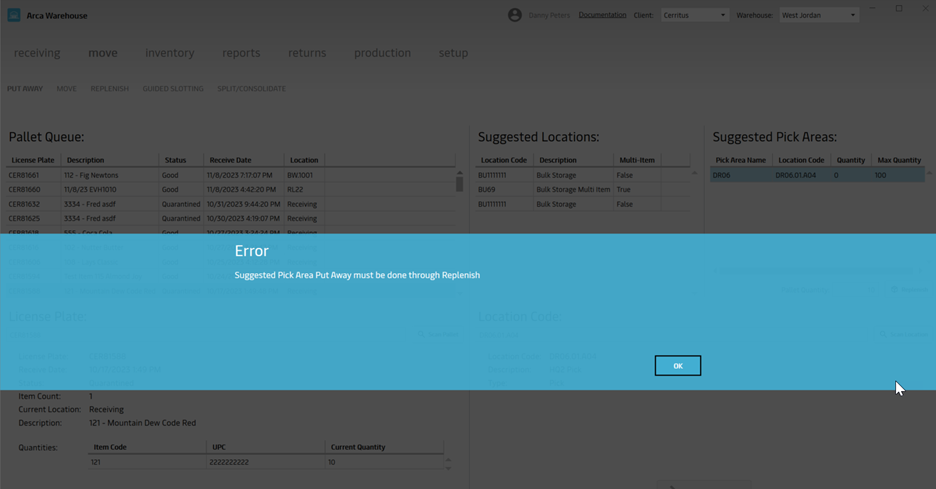936x489 pixels.
Task: Open the Documentation link
Action: coord(602,15)
